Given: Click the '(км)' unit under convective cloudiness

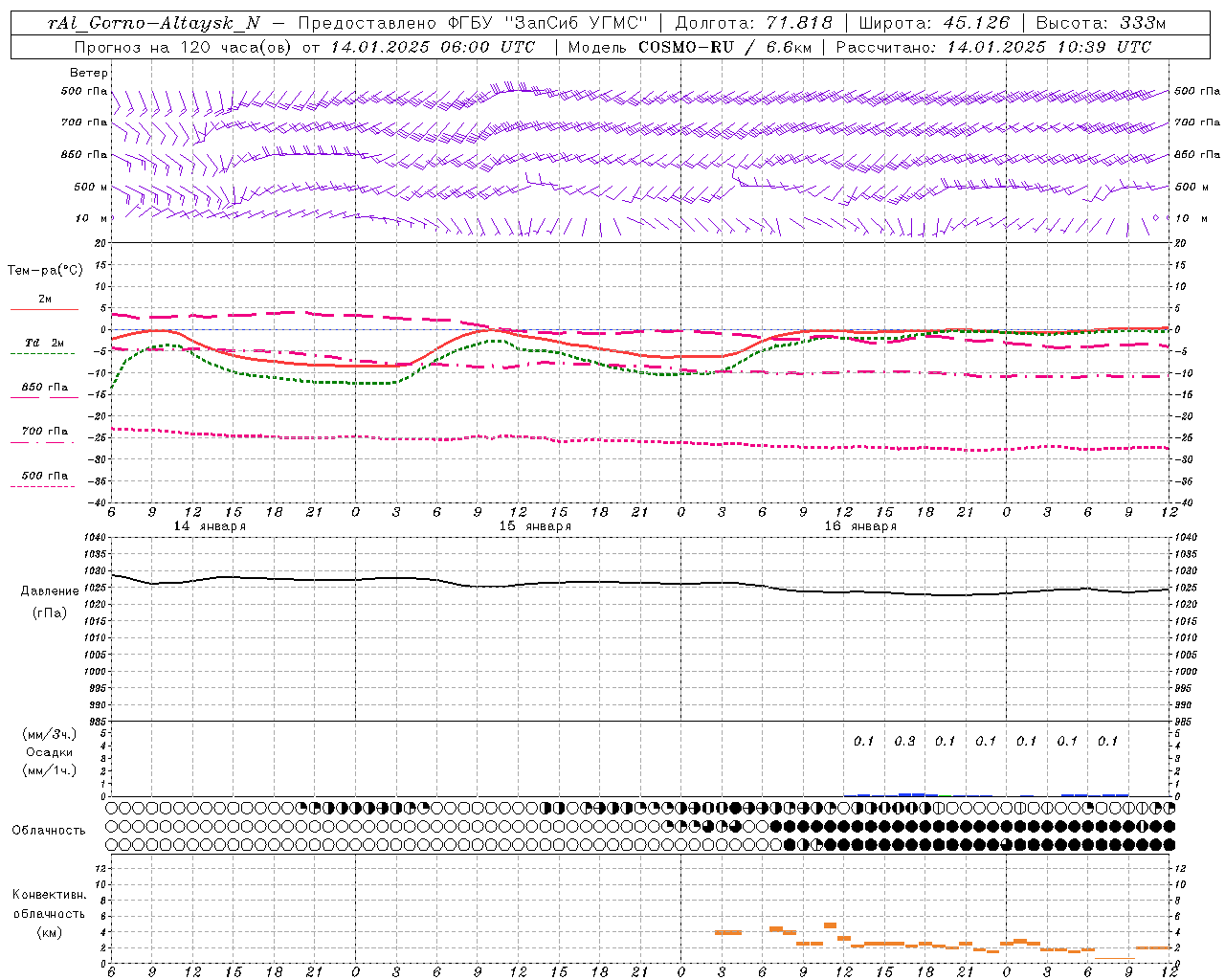Looking at the screenshot, I should [x=50, y=931].
